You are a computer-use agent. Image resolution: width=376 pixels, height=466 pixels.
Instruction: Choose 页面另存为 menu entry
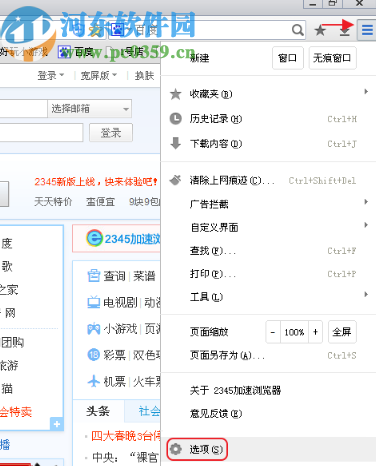coord(268,355)
